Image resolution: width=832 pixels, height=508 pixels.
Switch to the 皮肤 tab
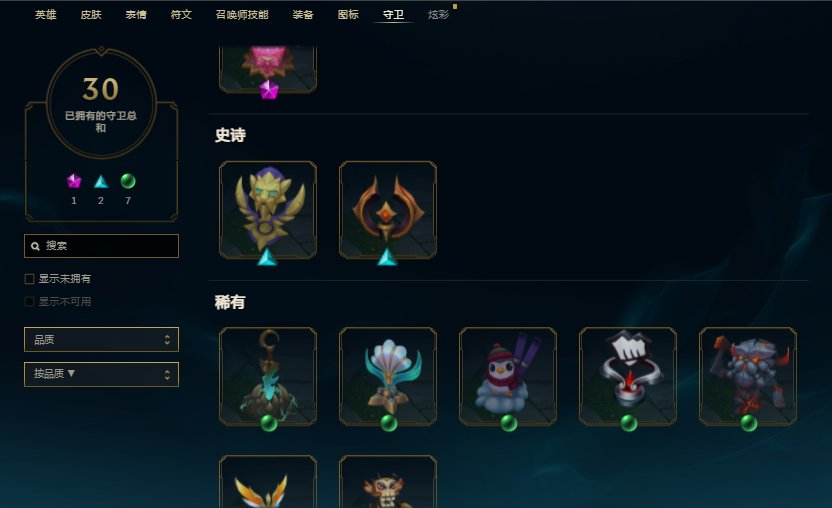(x=91, y=15)
